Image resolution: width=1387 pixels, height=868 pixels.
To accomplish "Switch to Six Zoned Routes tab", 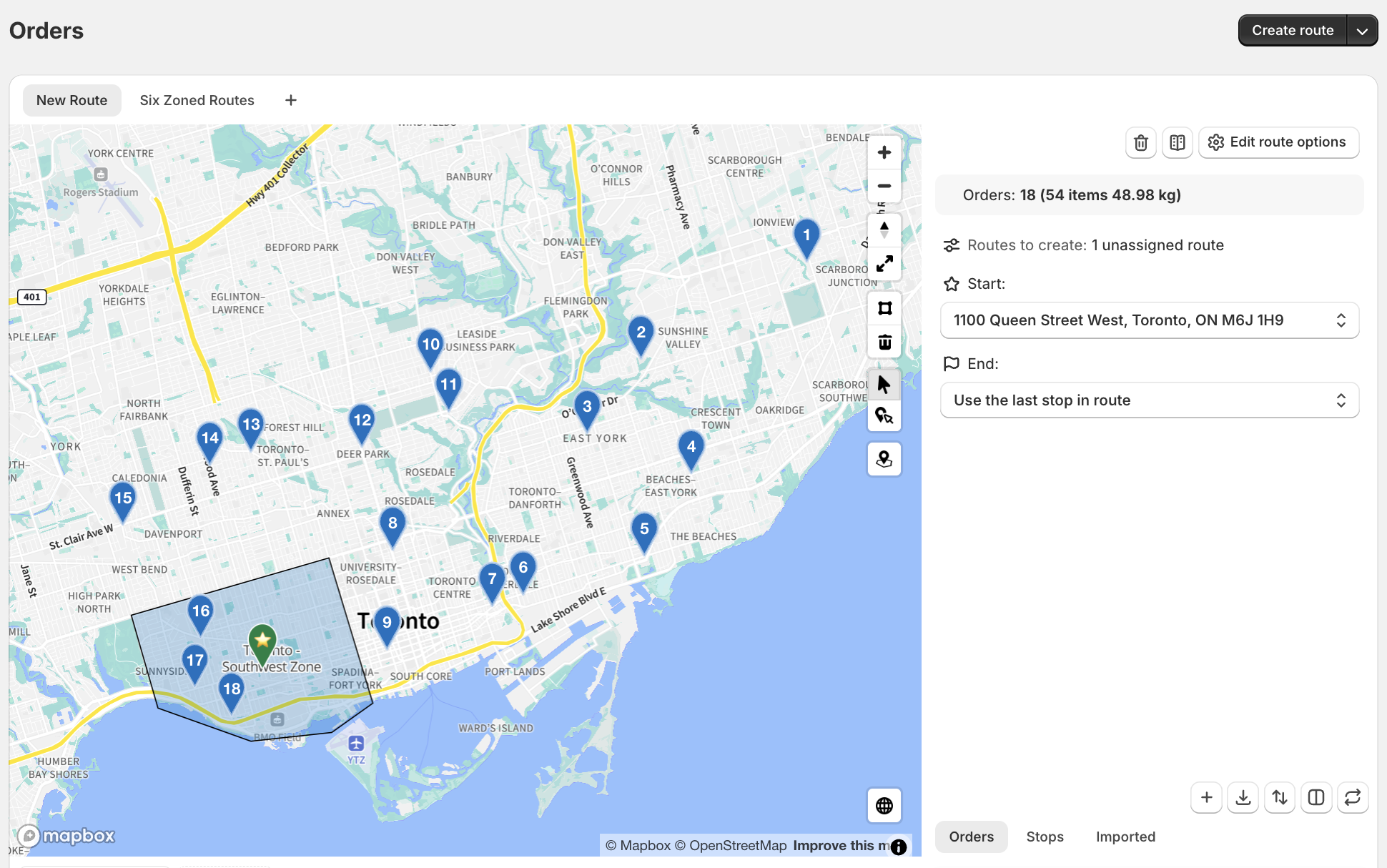I will pyautogui.click(x=197, y=100).
